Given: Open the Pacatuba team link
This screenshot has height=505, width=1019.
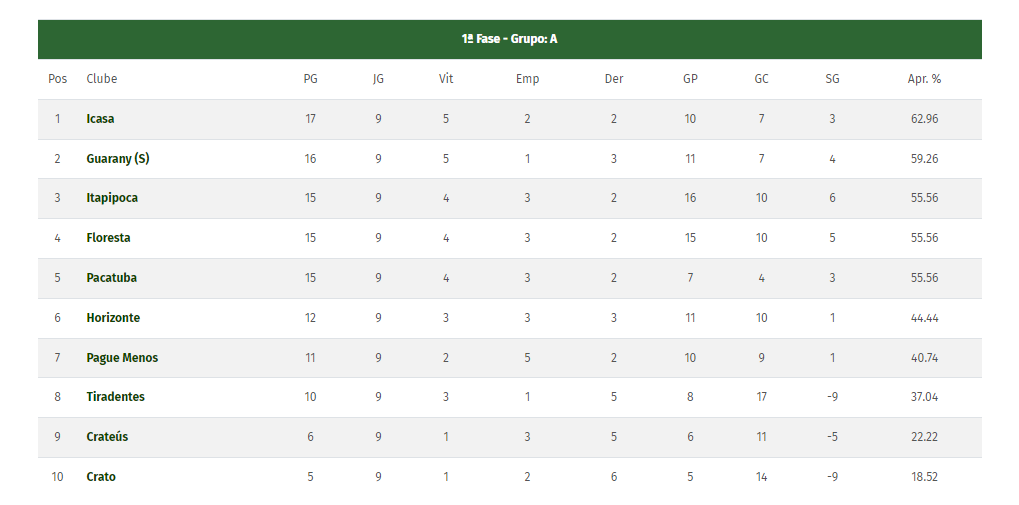Looking at the screenshot, I should pos(111,278).
